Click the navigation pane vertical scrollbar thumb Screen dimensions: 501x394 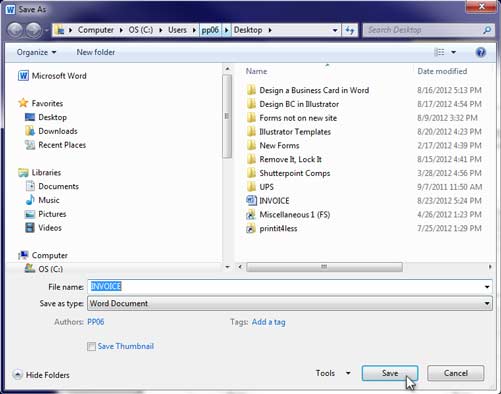[227, 116]
